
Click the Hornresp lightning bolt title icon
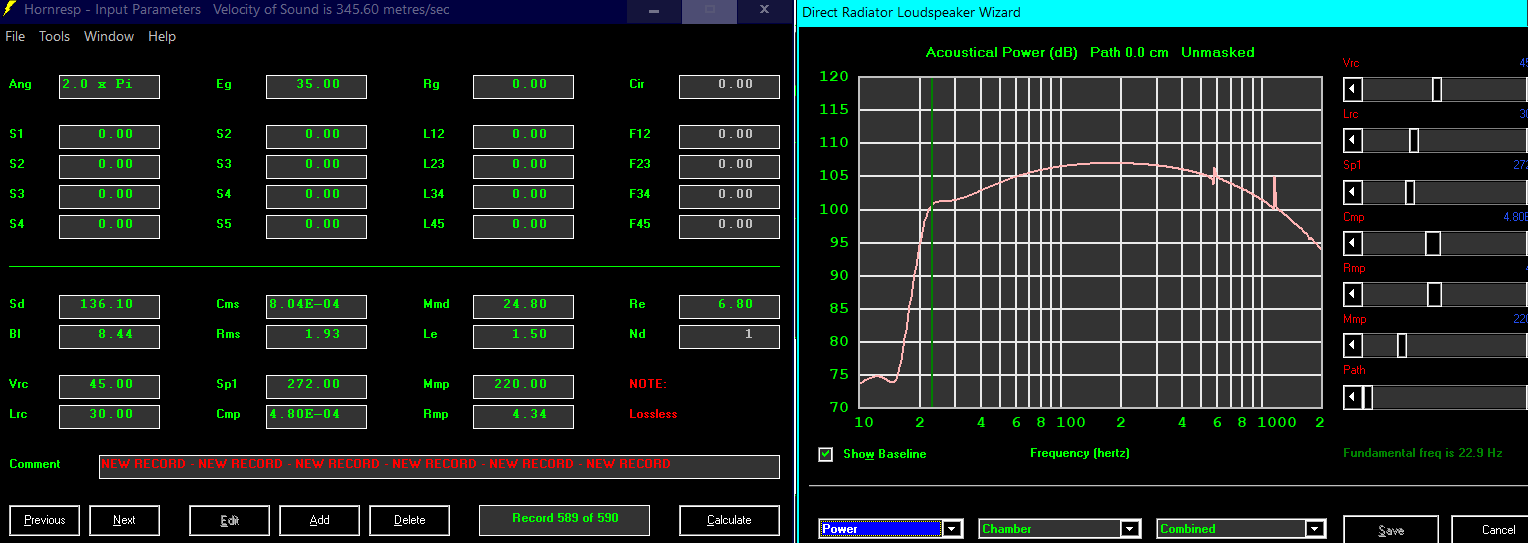(10, 10)
